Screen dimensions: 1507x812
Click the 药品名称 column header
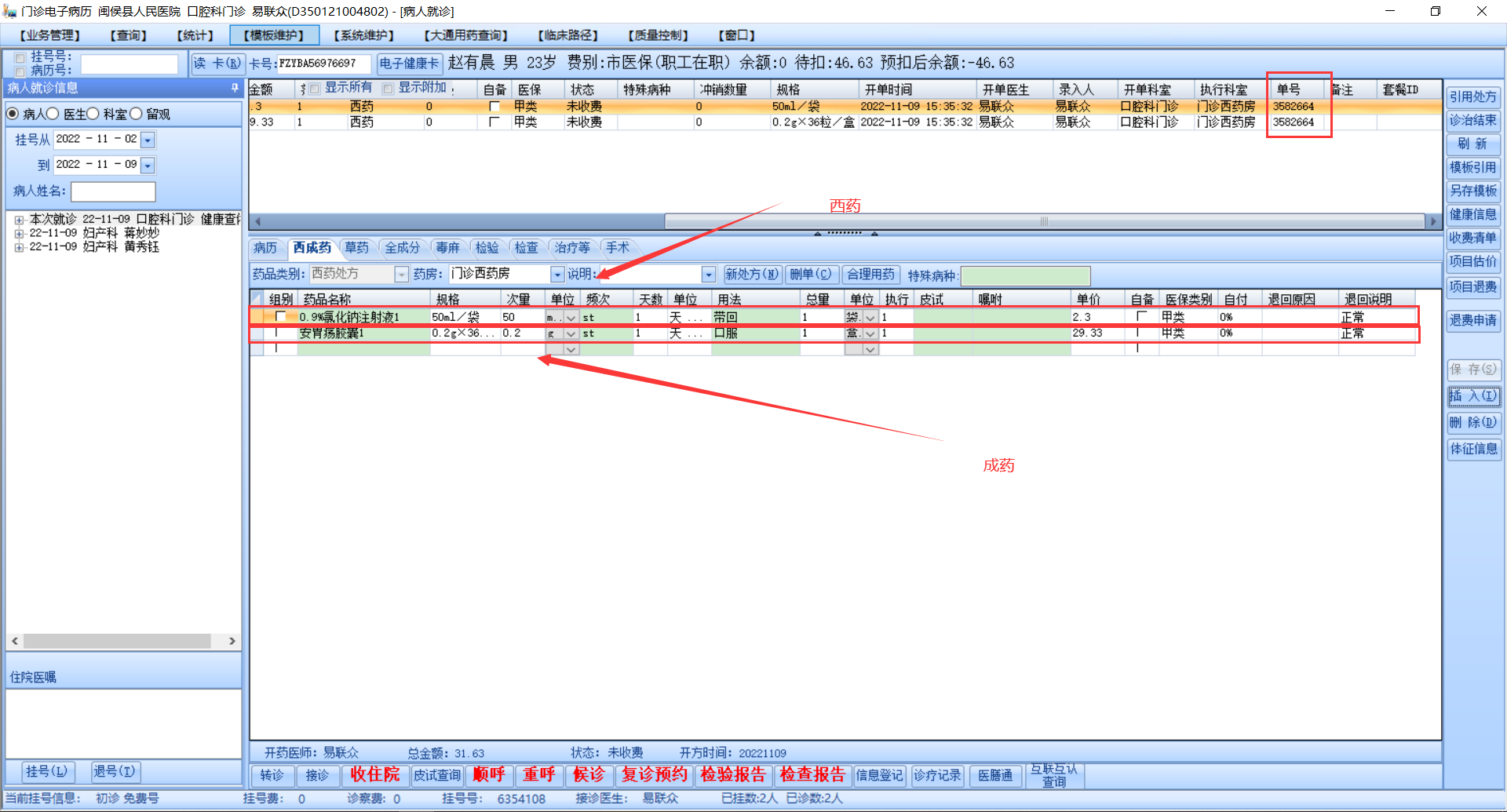pyautogui.click(x=364, y=299)
